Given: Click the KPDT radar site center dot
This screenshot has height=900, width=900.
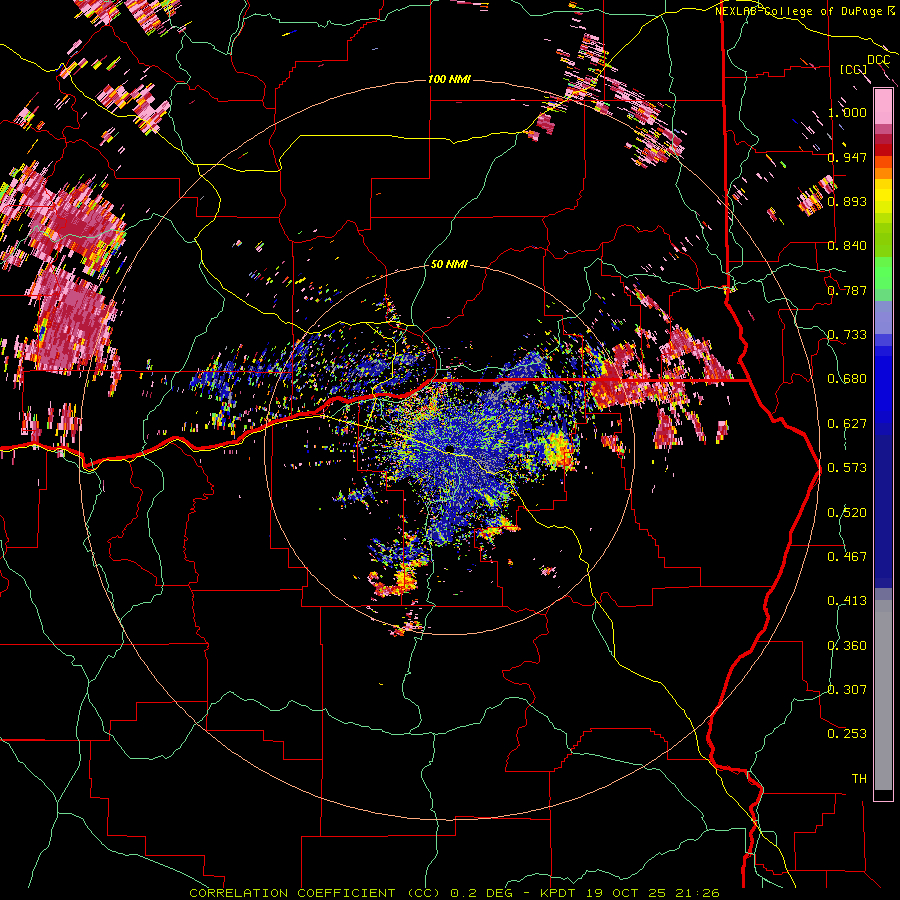Looking at the screenshot, I should pyautogui.click(x=449, y=448).
